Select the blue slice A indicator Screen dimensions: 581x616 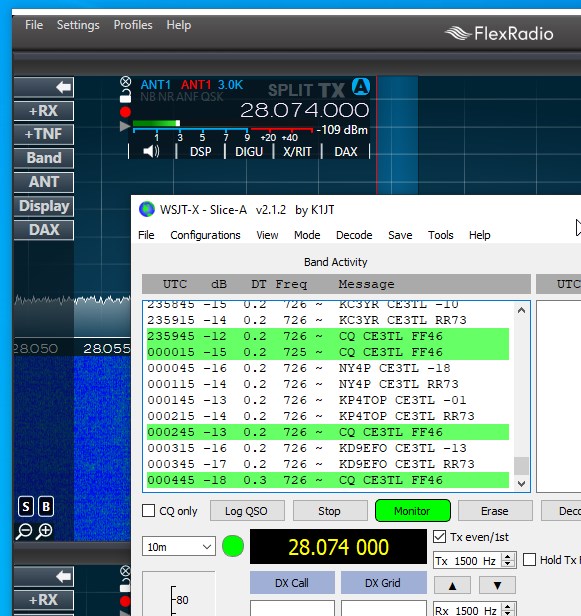[x=361, y=87]
